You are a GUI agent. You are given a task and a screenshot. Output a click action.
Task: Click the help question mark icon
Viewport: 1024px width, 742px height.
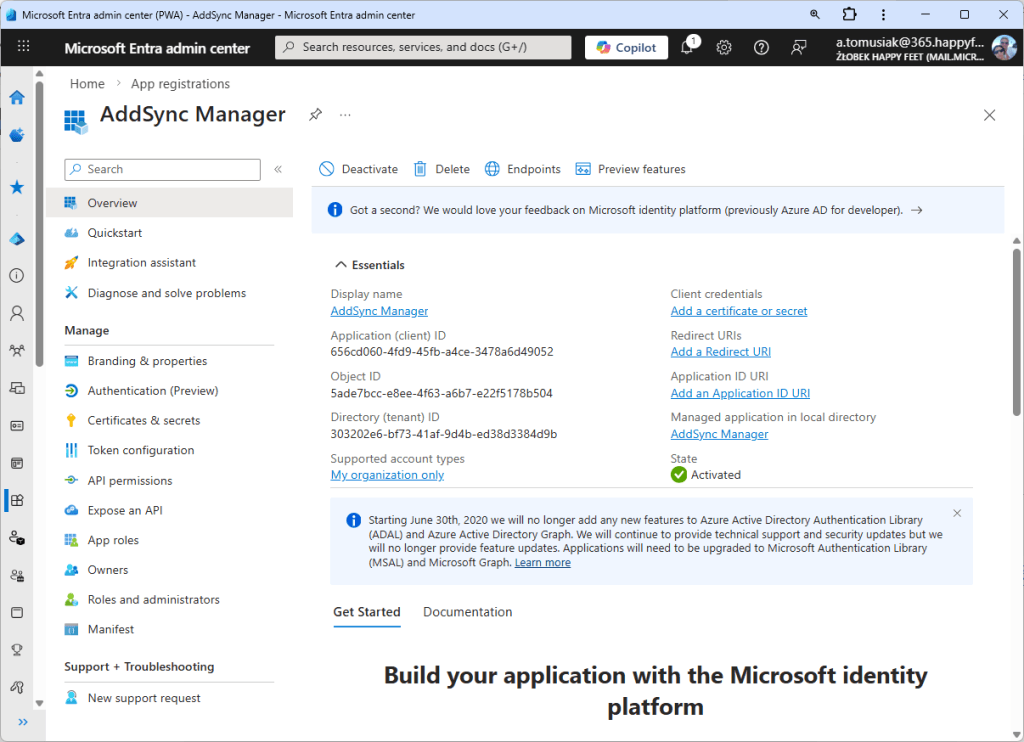(761, 47)
